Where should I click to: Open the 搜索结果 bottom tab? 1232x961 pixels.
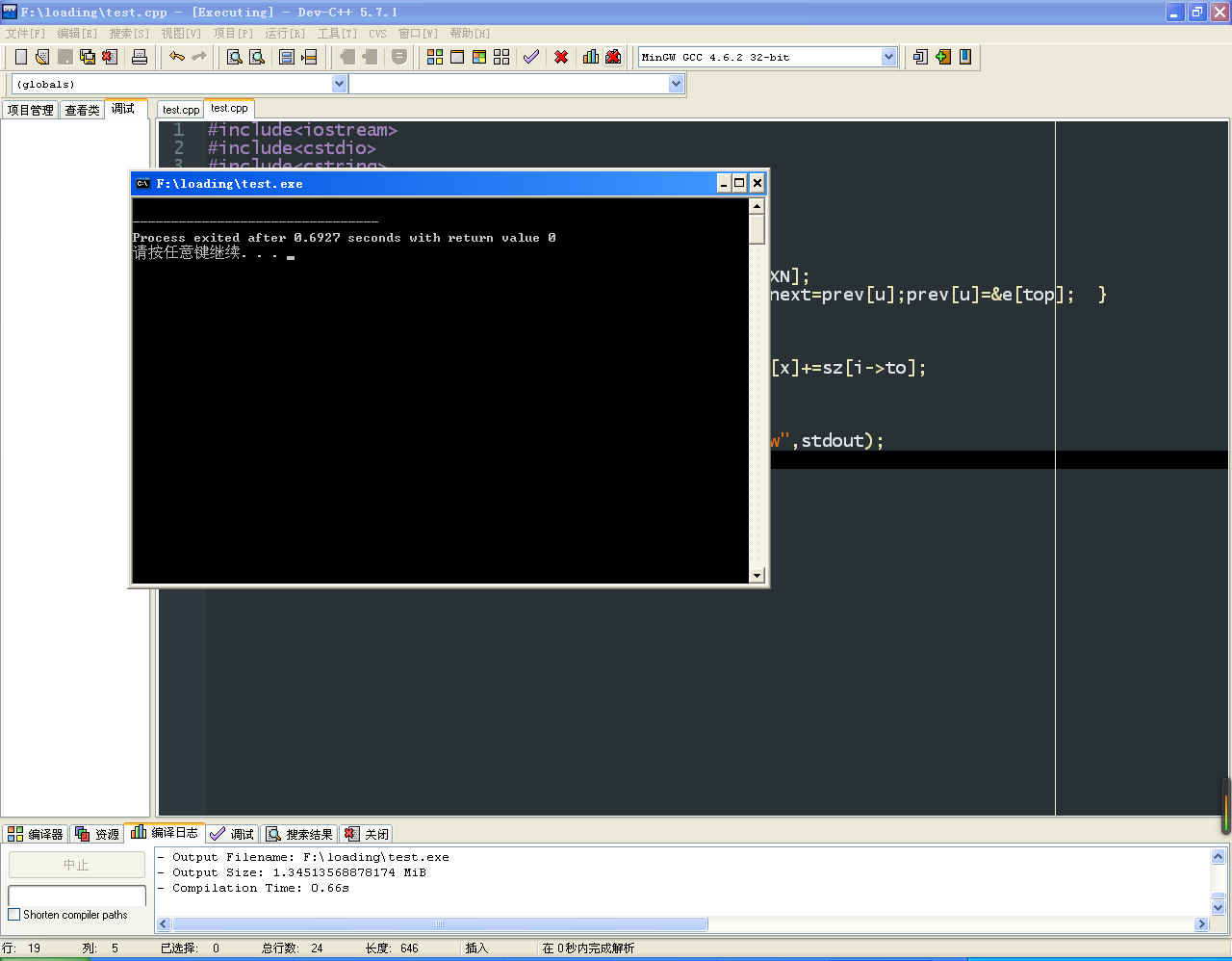(x=300, y=834)
